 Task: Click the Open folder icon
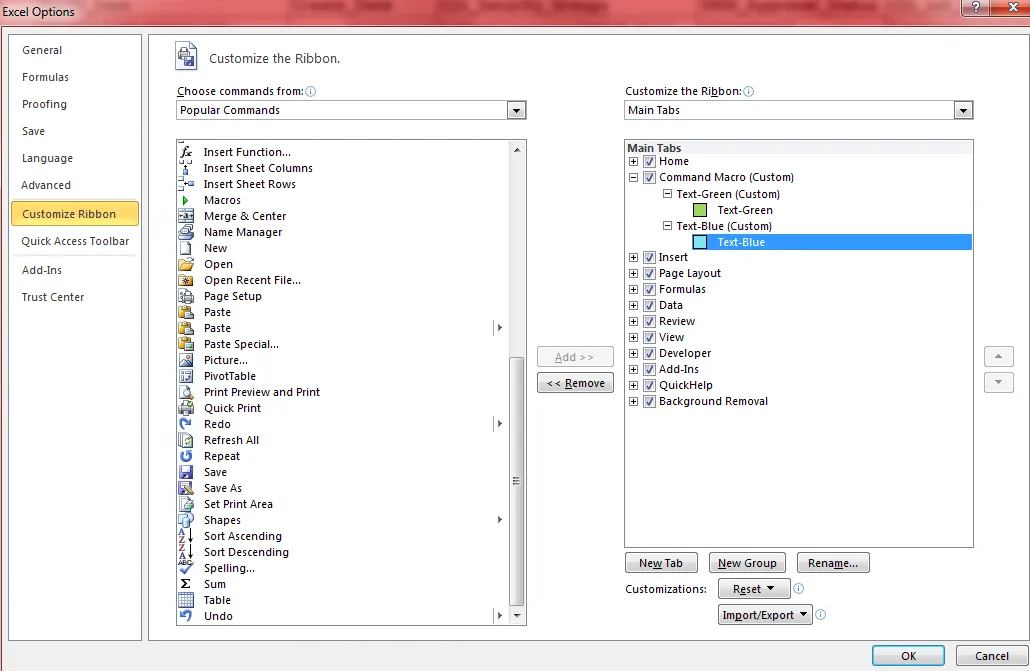tap(187, 264)
